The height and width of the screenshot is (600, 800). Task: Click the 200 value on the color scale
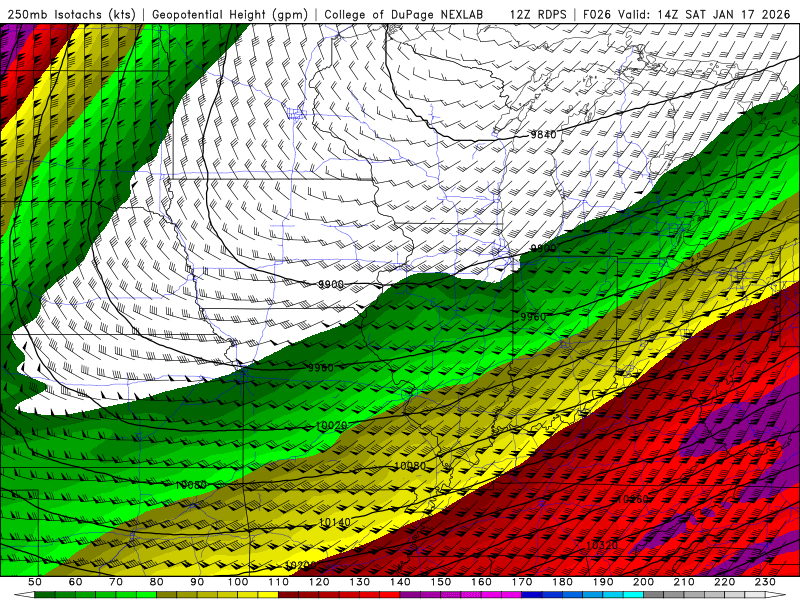coord(644,582)
